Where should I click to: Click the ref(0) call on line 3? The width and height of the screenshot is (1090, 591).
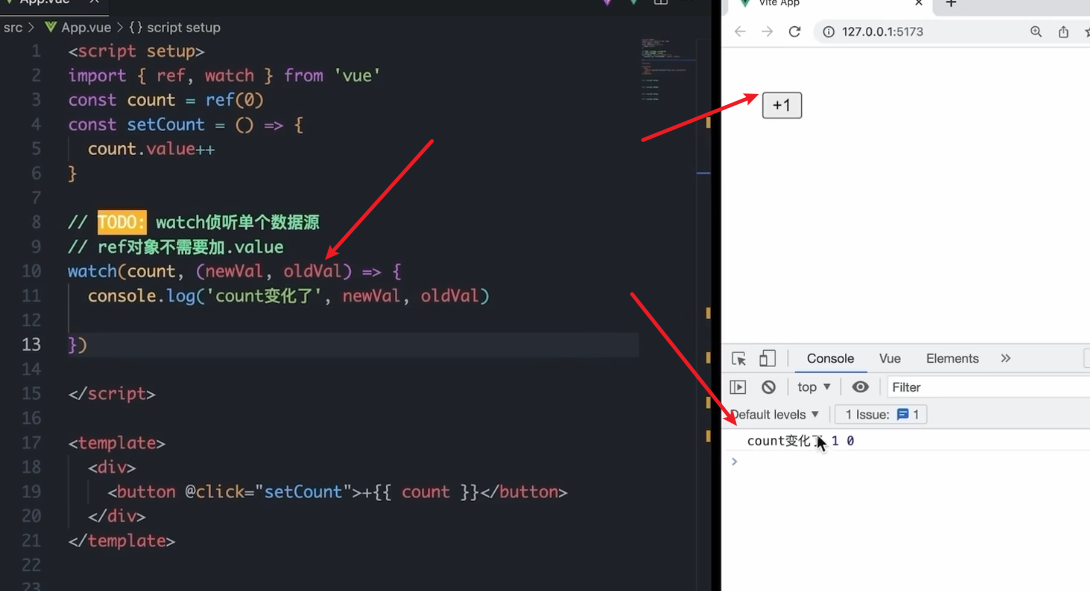pos(234,100)
